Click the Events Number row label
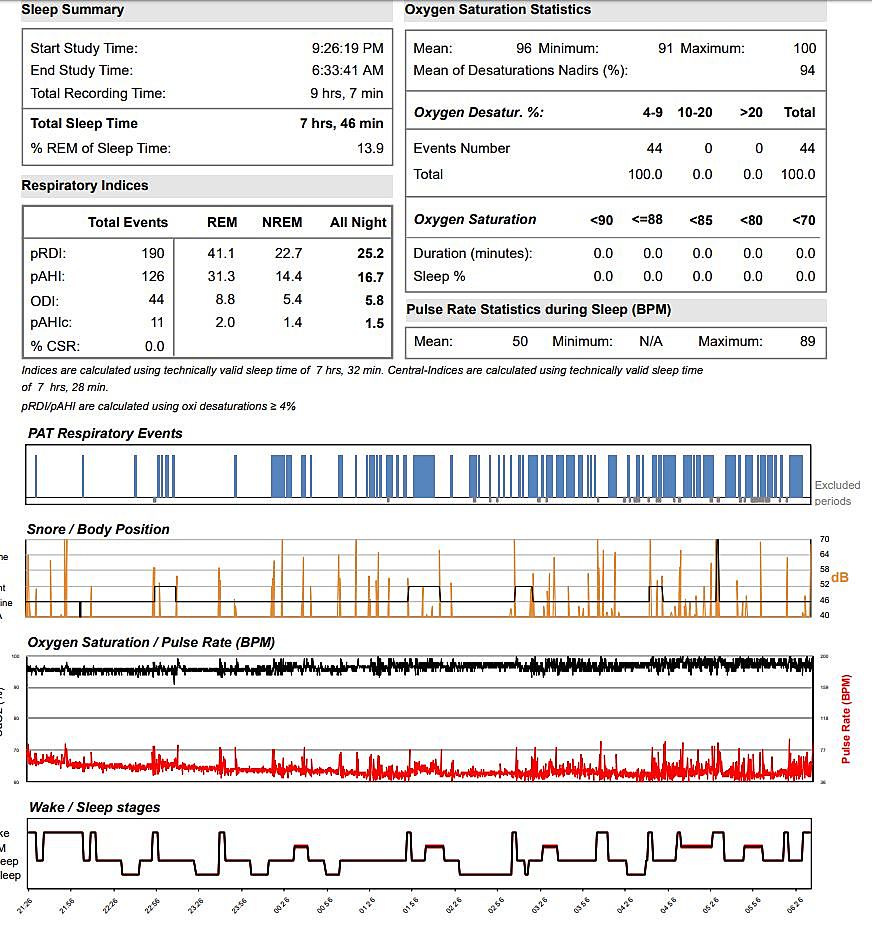The height and width of the screenshot is (930, 872). coord(462,148)
